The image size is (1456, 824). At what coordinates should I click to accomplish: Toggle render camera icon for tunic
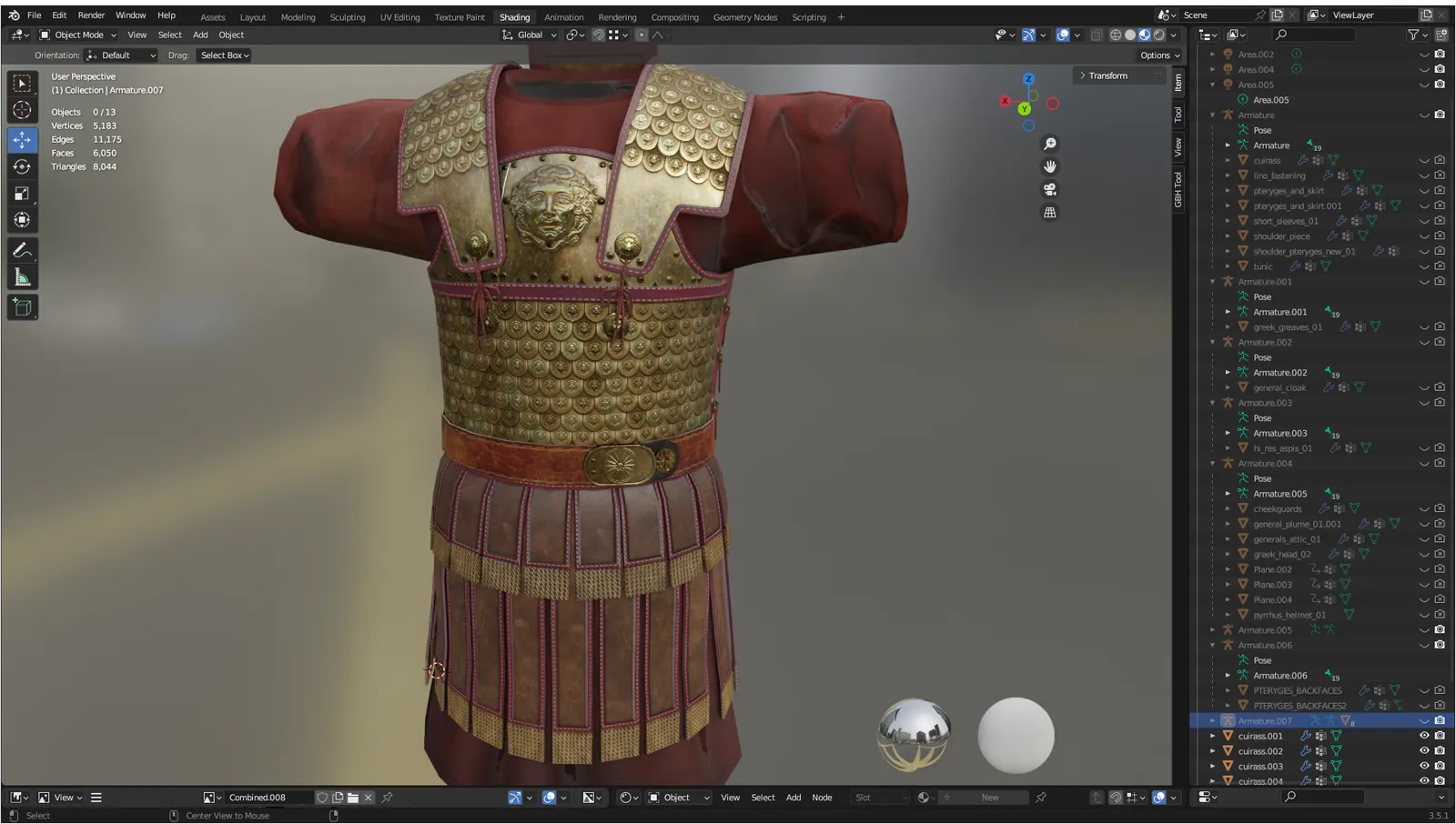coord(1440,266)
